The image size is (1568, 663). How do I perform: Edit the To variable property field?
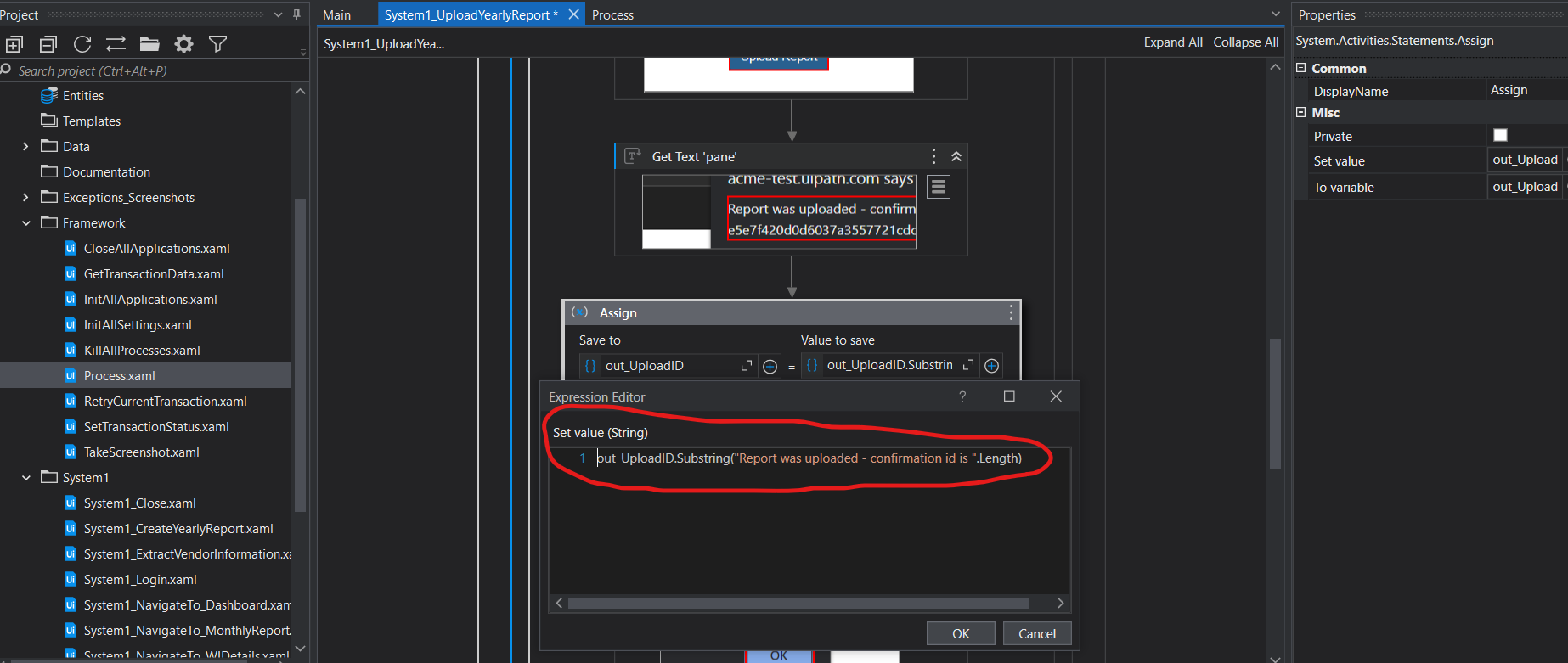click(1526, 187)
